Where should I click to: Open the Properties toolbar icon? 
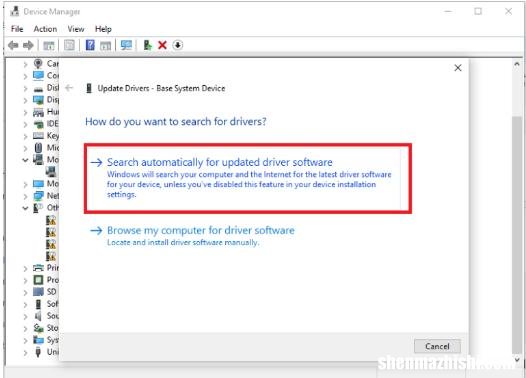click(x=69, y=45)
